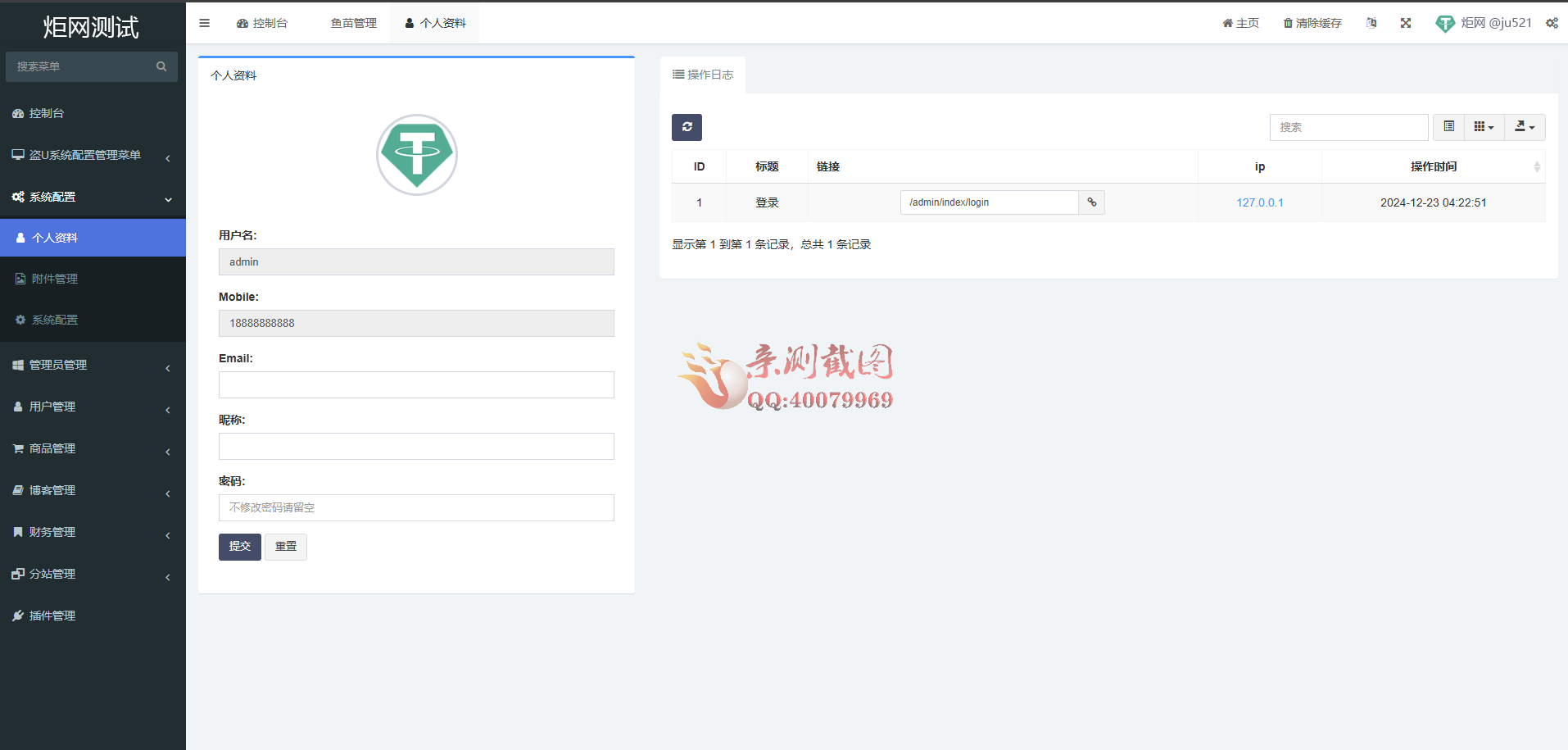Open the gears settings icon at top right

(x=1552, y=22)
